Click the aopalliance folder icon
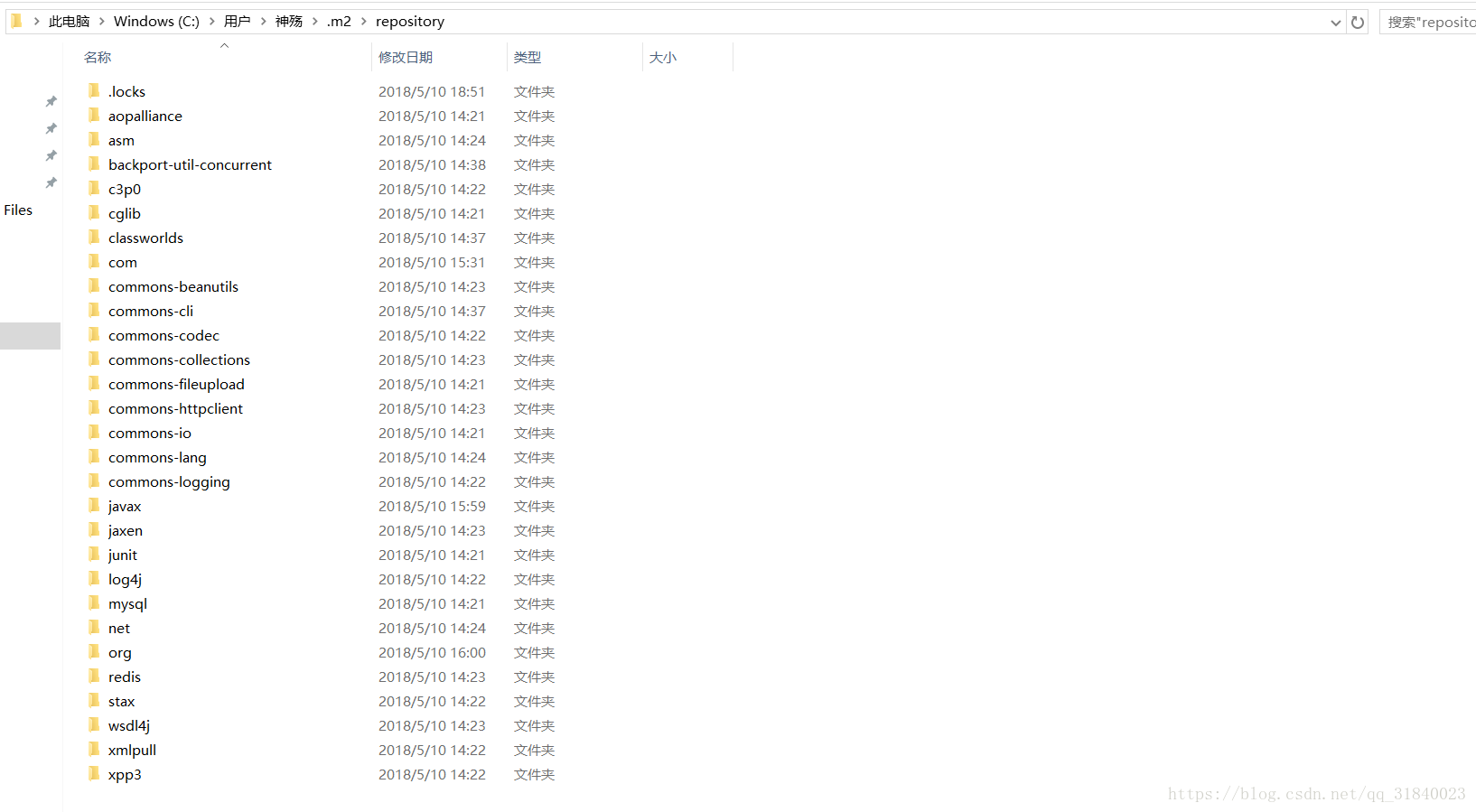1476x812 pixels. pyautogui.click(x=94, y=115)
